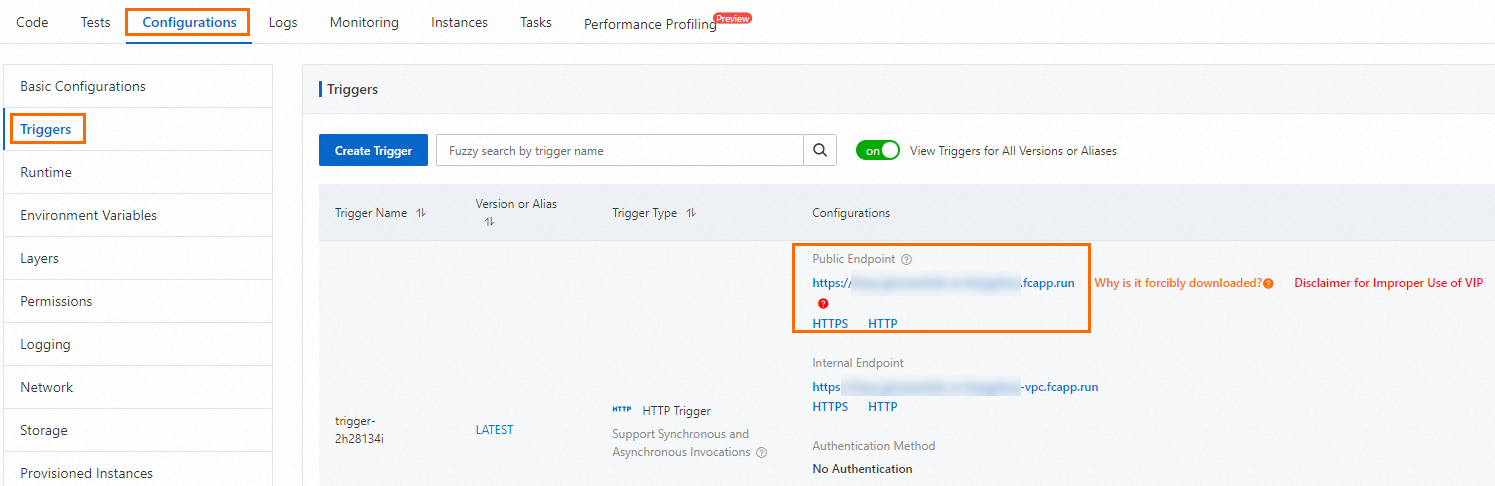This screenshot has height=486, width=1495.
Task: Open the Performance Profiling tab
Action: point(650,24)
